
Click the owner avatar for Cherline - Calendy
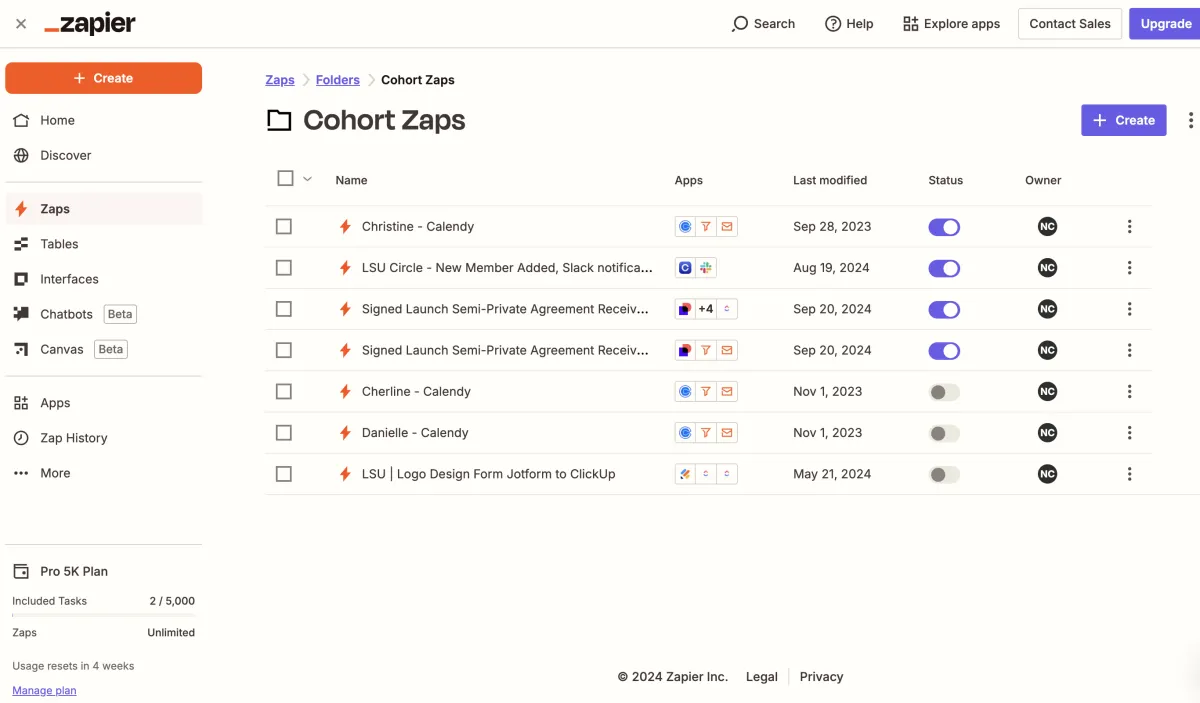[1047, 392]
